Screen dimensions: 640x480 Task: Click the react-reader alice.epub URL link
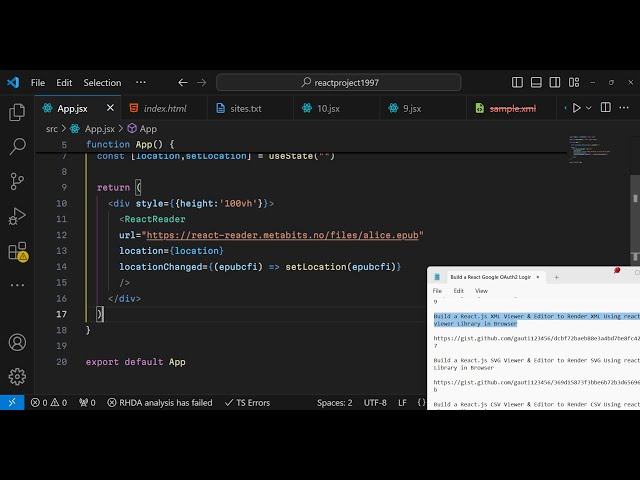click(x=285, y=235)
